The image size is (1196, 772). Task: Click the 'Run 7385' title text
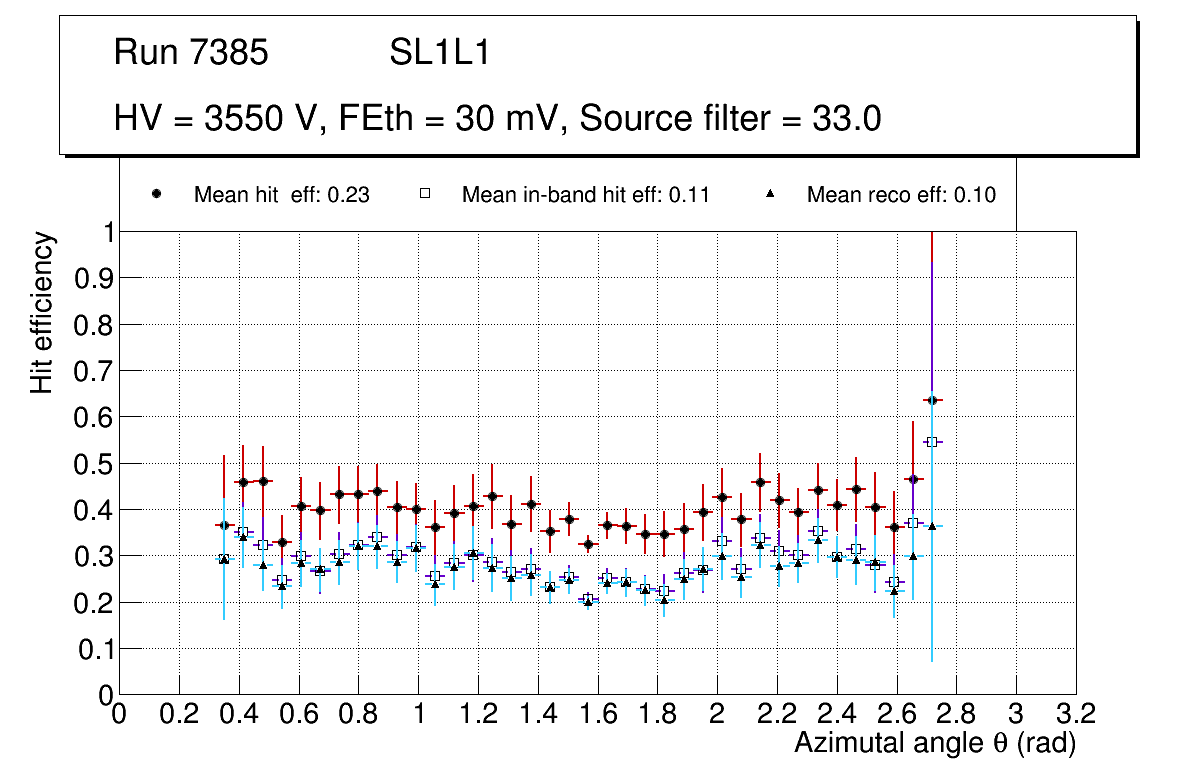point(191,53)
